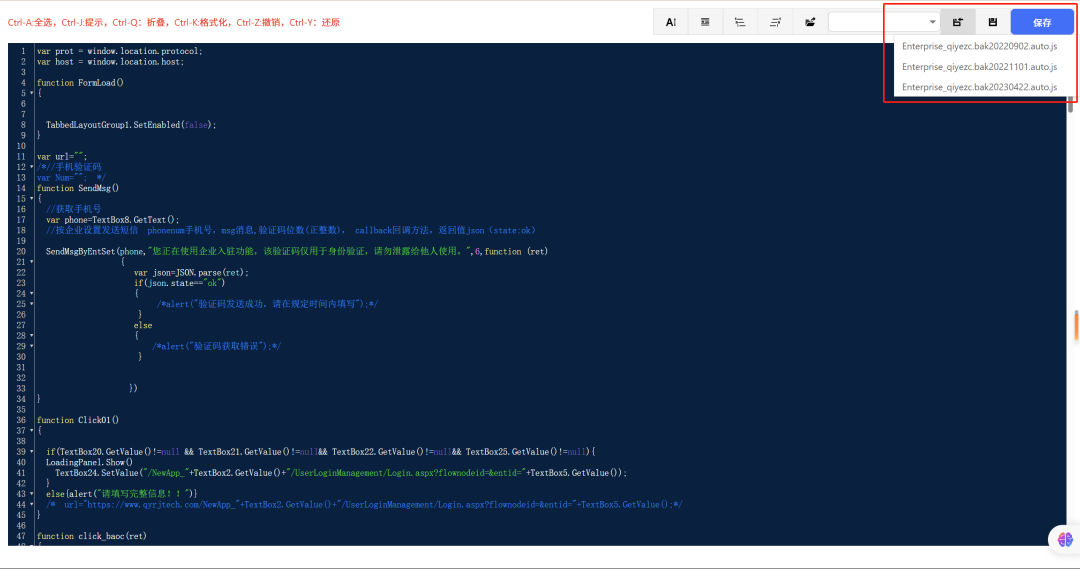This screenshot has height=569, width=1080.
Task: Fold the comment at line 25
Action: point(32,304)
